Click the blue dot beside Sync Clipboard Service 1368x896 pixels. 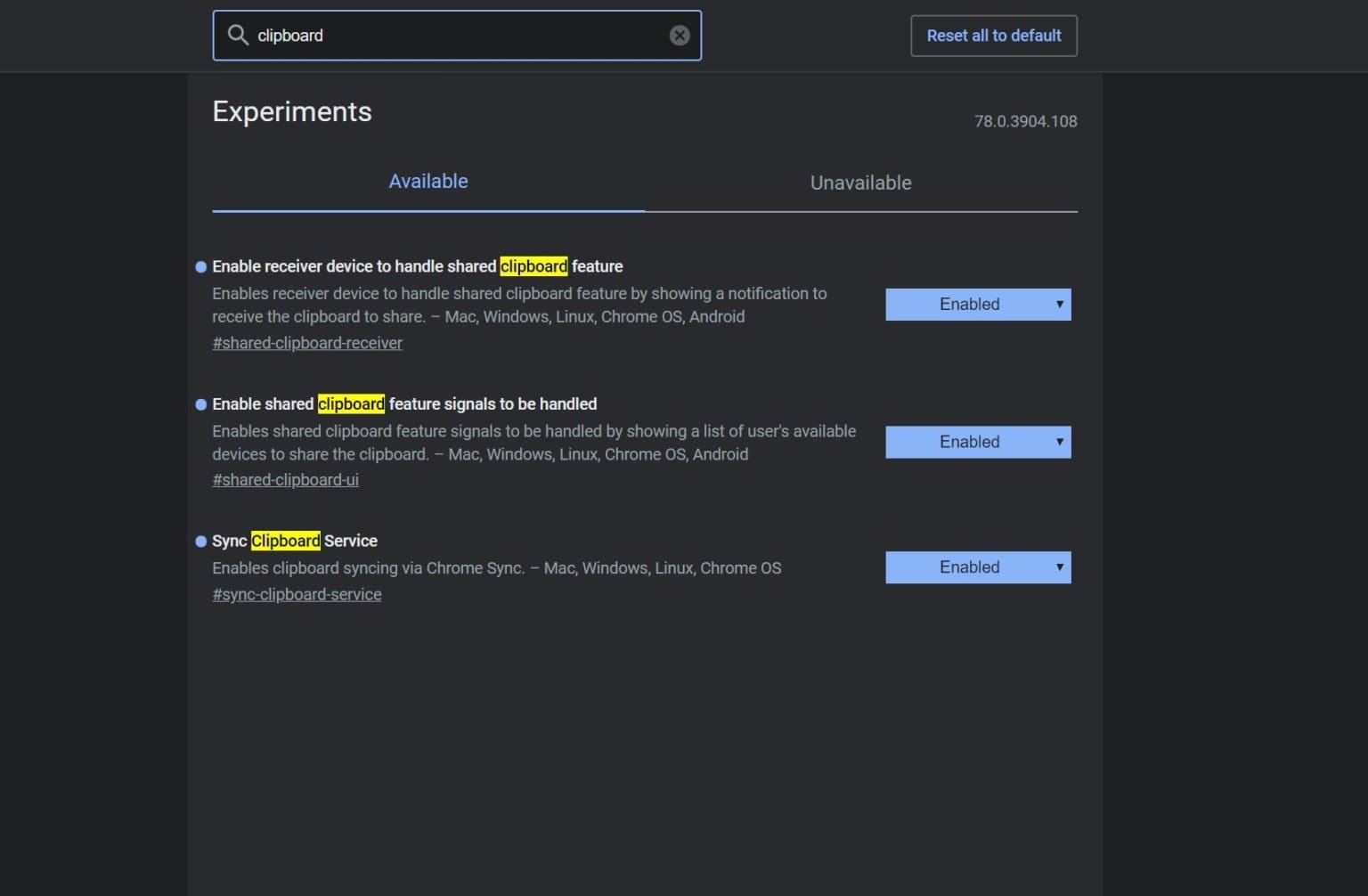tap(200, 542)
